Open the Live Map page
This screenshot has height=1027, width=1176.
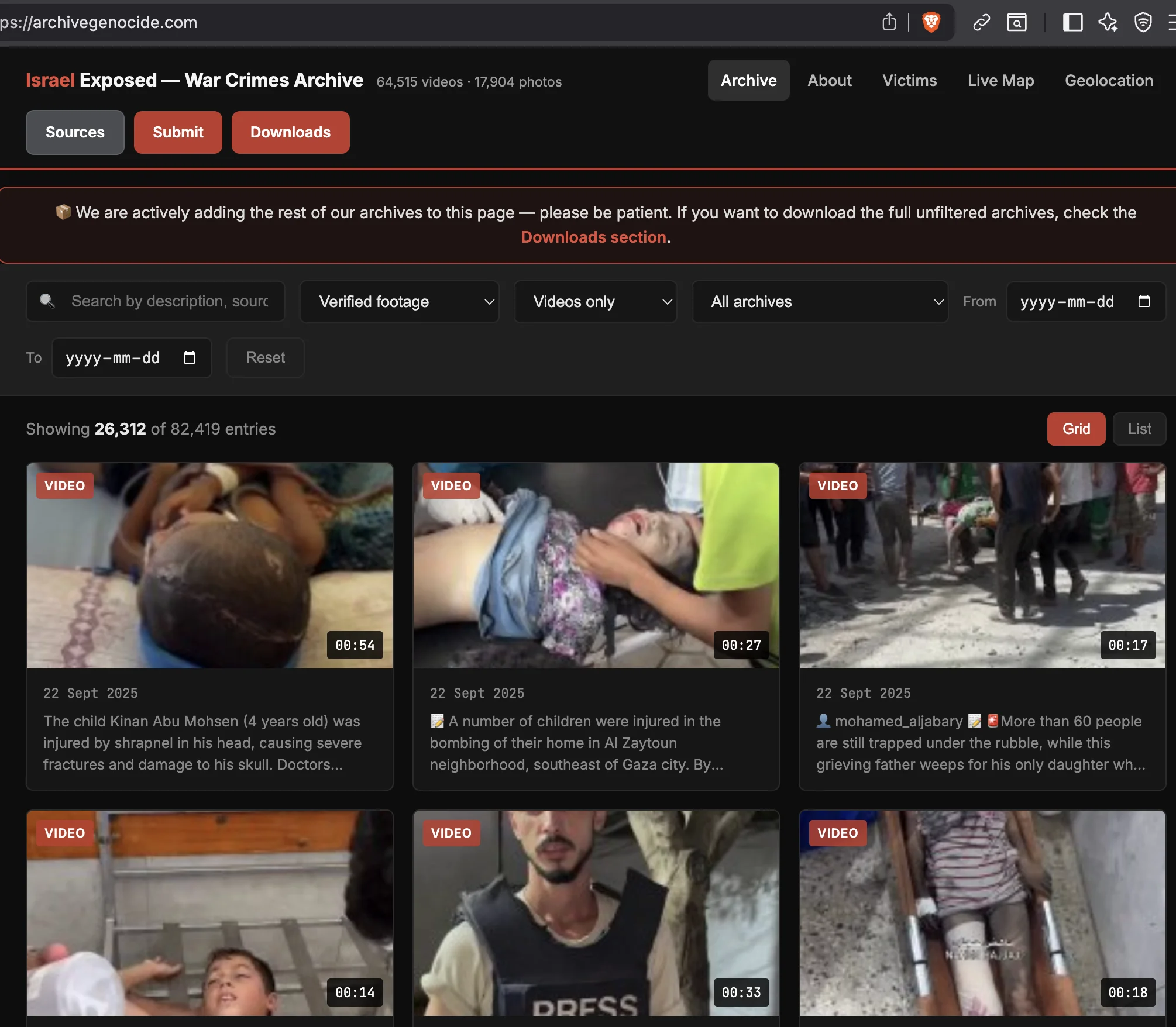pos(1000,80)
